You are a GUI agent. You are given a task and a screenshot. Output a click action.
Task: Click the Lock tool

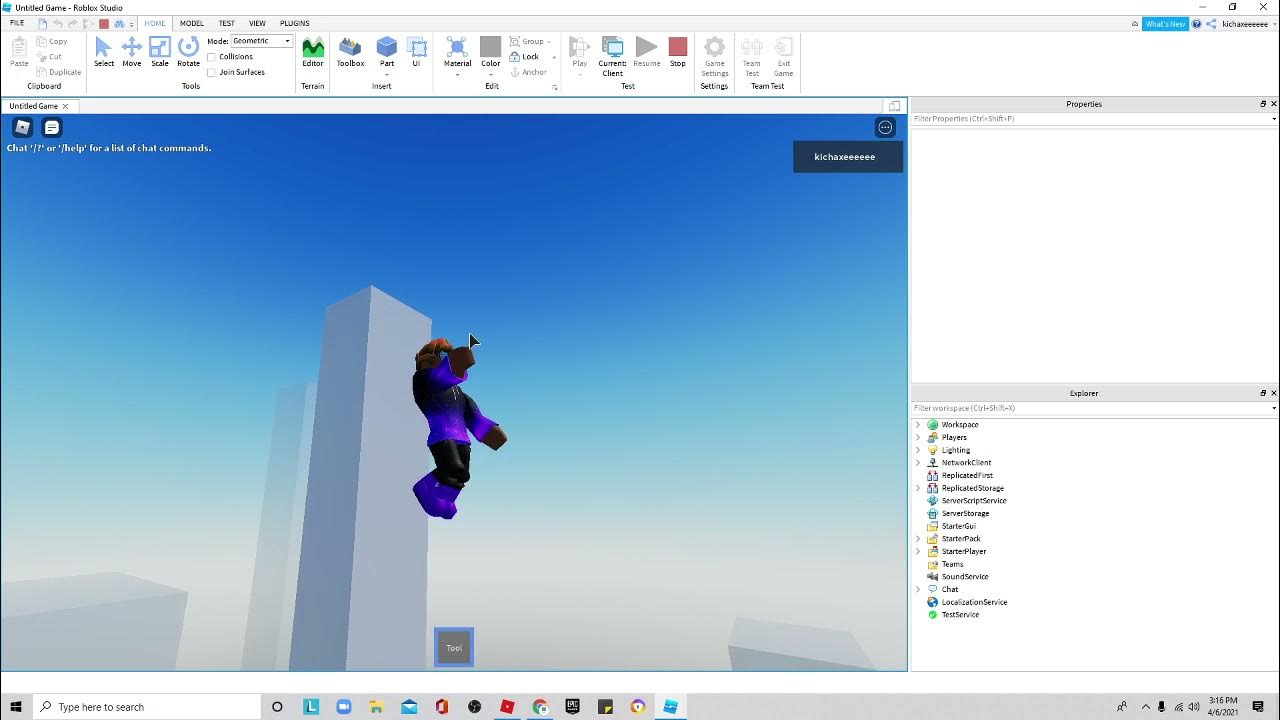tap(524, 57)
